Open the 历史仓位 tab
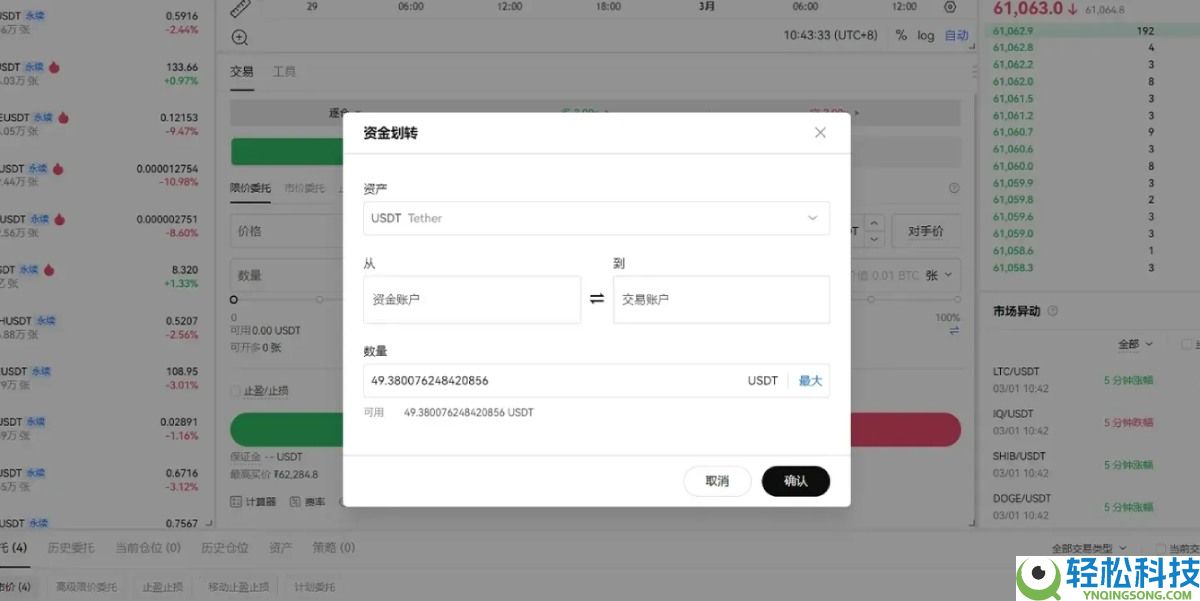The height and width of the screenshot is (601, 1200). [225, 548]
